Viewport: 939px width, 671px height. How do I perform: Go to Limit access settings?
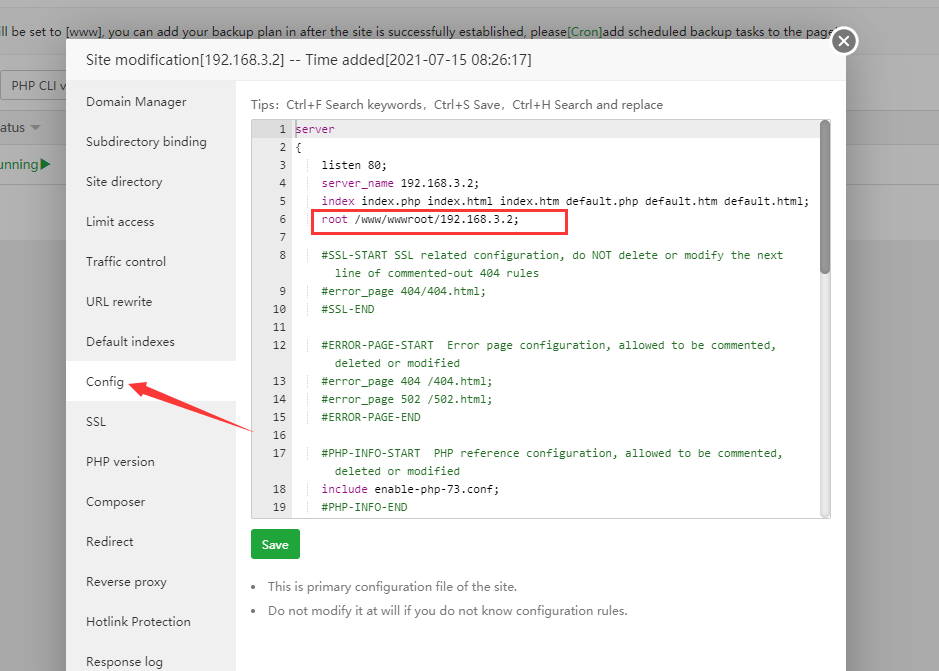click(x=120, y=222)
